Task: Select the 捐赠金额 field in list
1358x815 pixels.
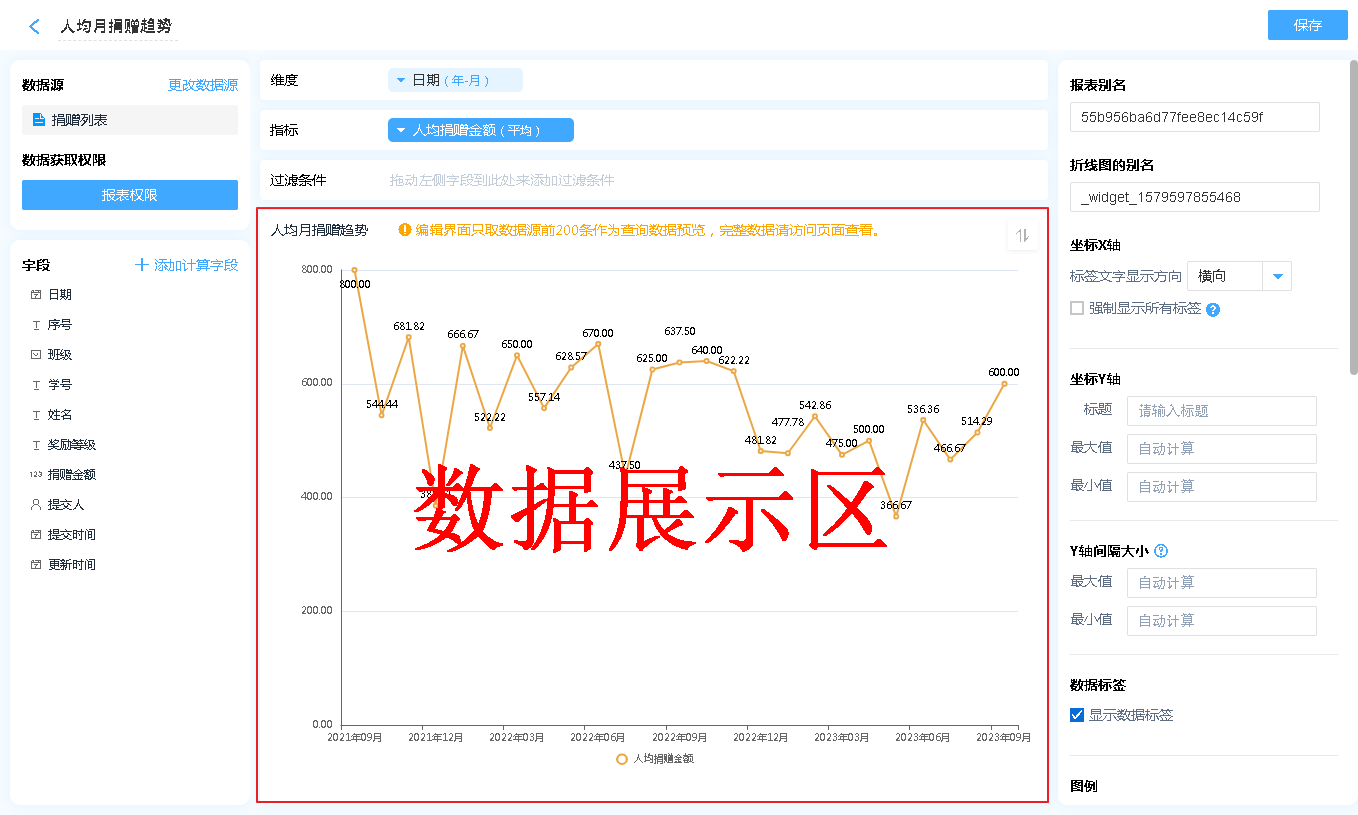Action: (x=71, y=475)
